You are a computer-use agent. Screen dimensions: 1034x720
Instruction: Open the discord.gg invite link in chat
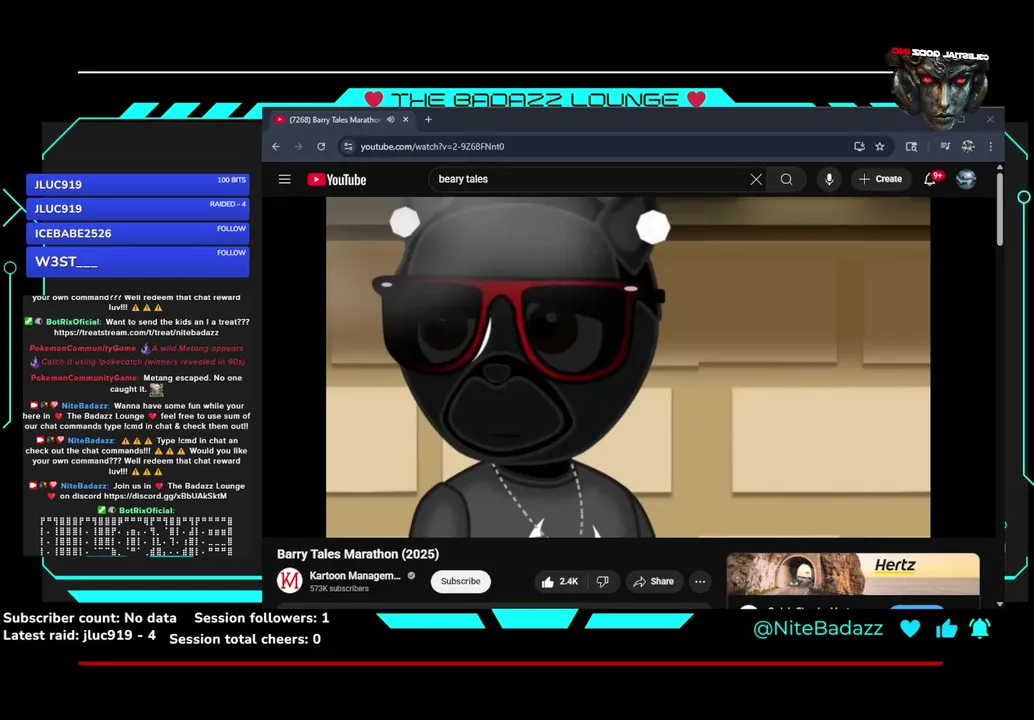(x=165, y=496)
